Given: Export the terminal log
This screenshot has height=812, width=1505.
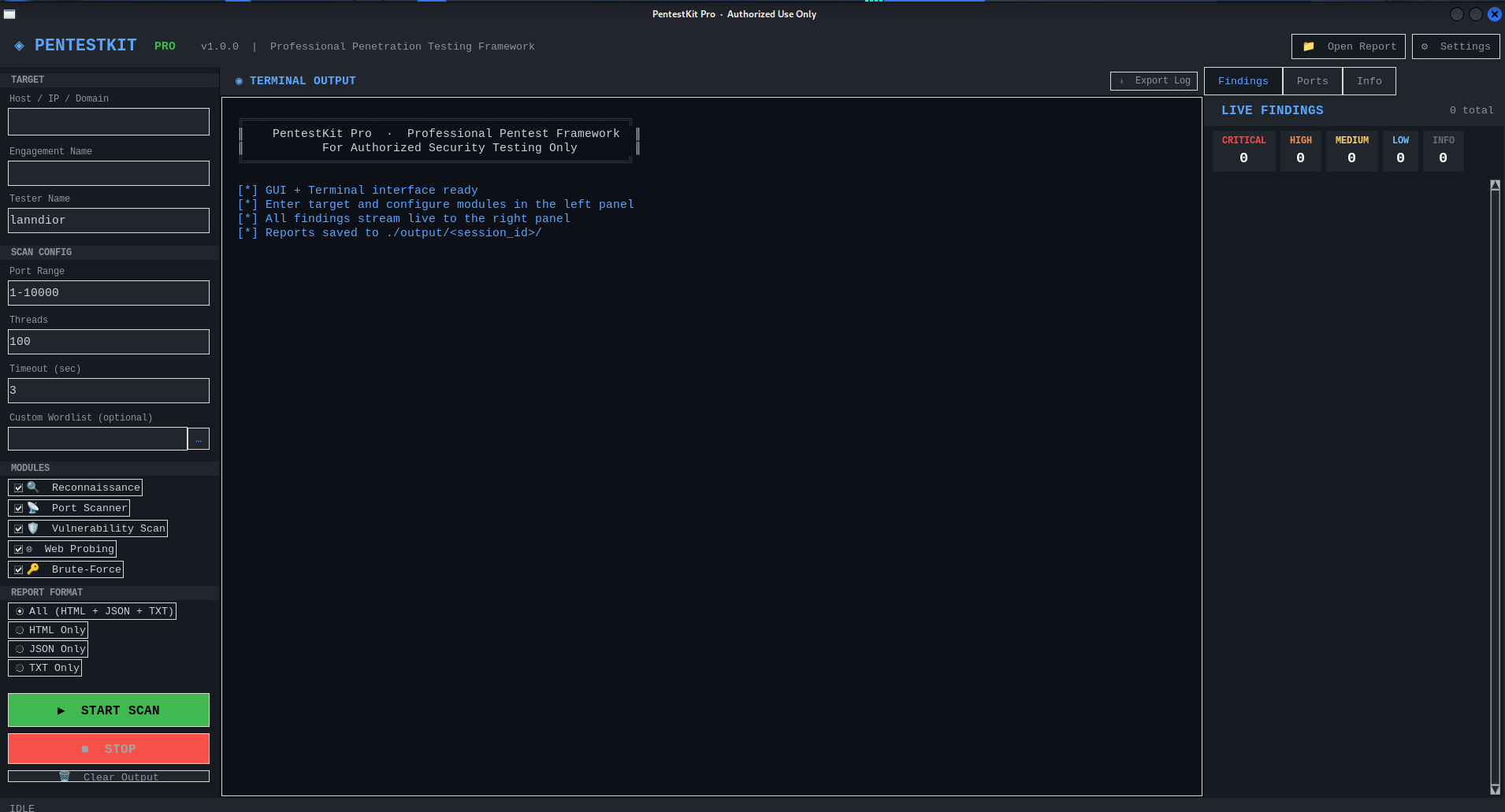Looking at the screenshot, I should (1154, 81).
